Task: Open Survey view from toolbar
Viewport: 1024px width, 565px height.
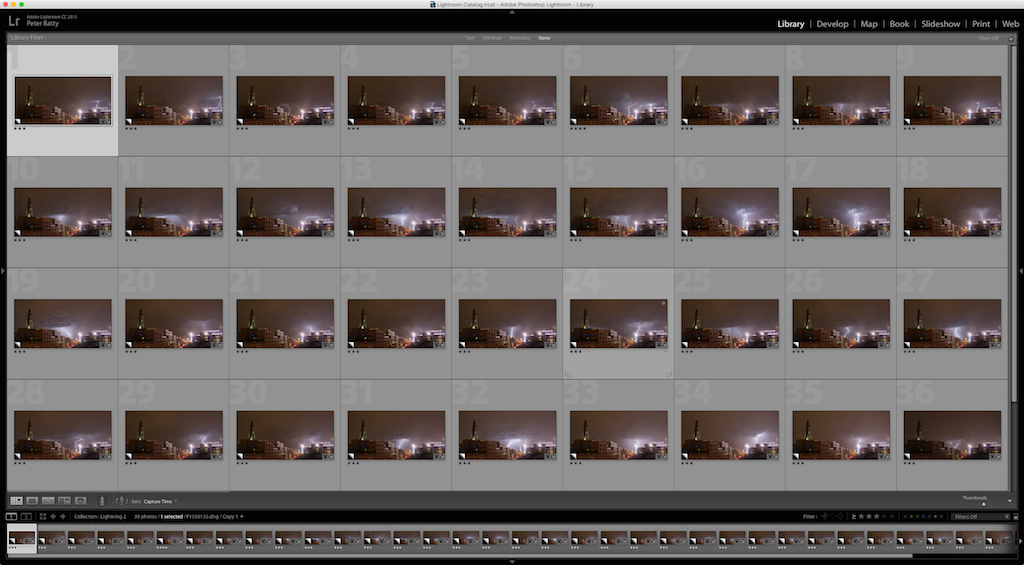Action: click(64, 500)
